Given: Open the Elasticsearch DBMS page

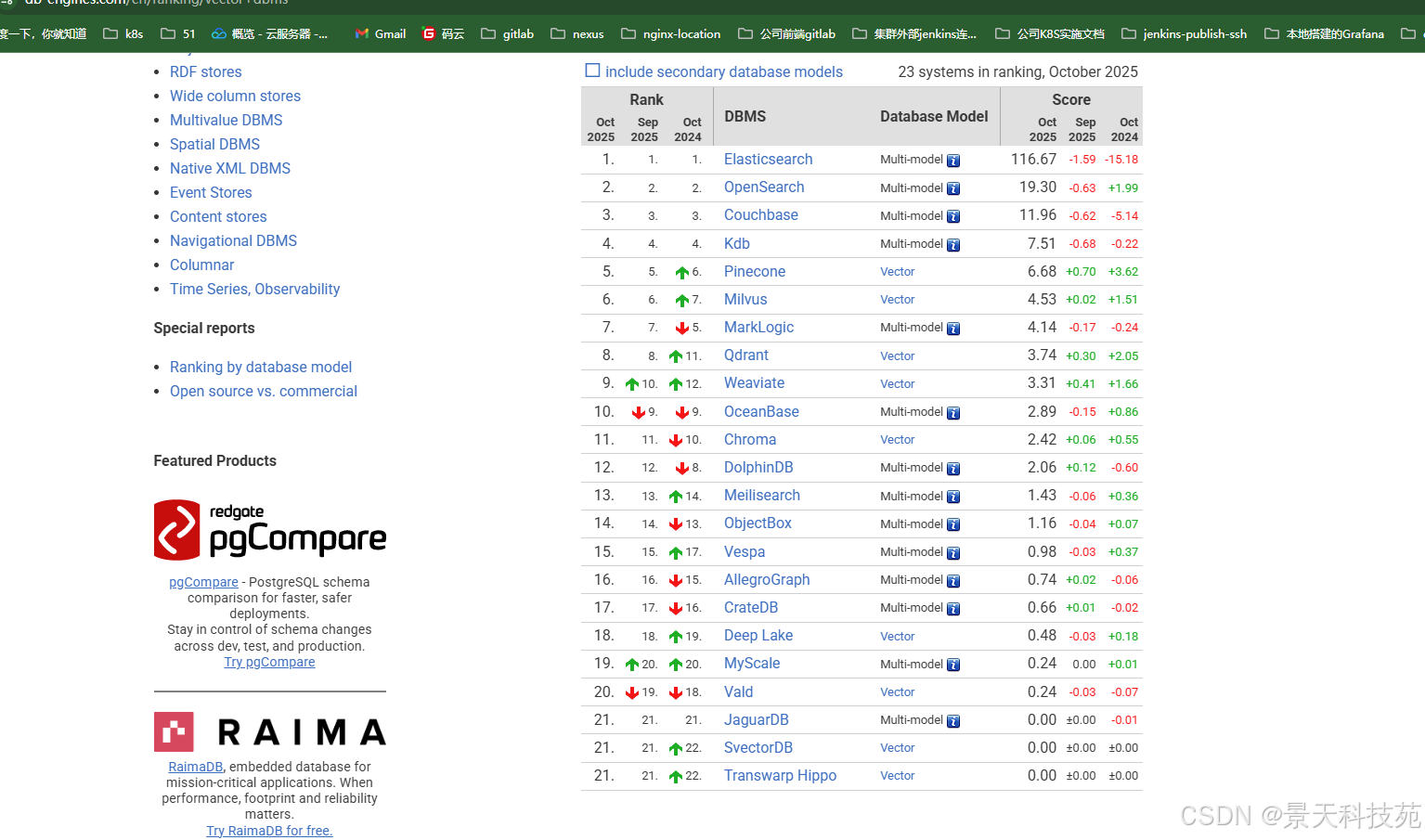Looking at the screenshot, I should click(769, 159).
